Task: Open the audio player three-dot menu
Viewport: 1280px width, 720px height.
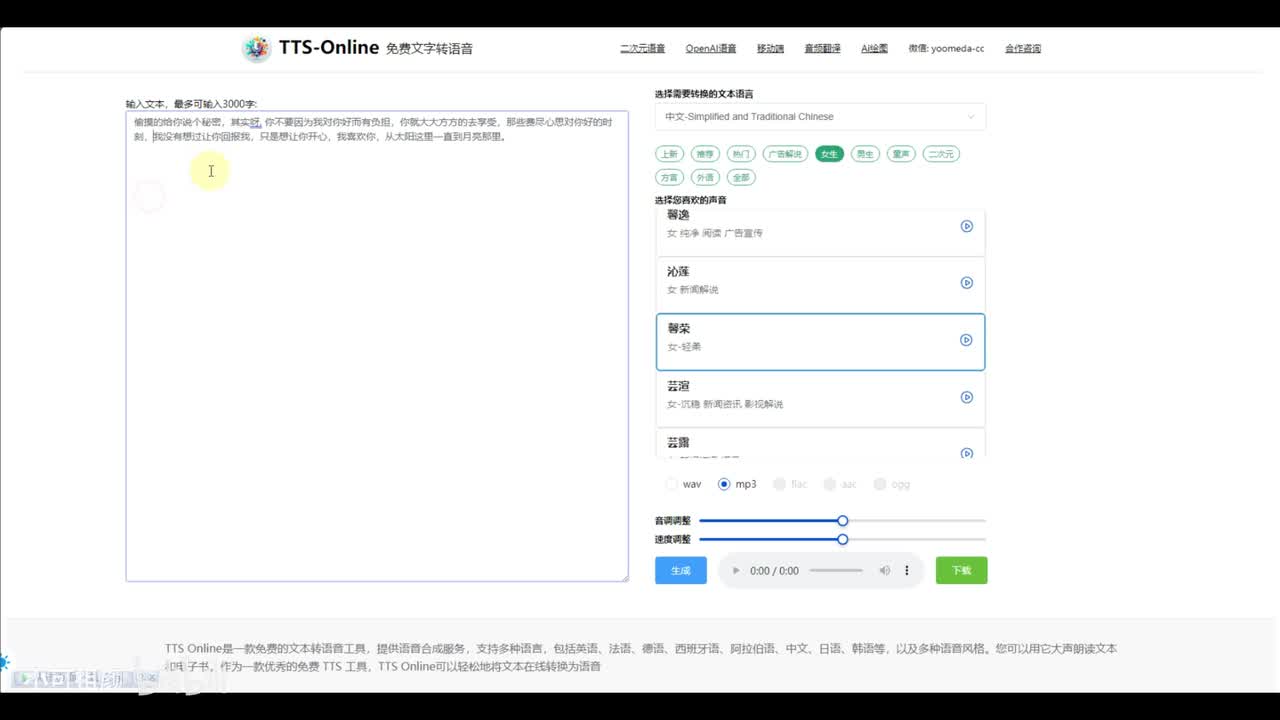Action: 907,571
